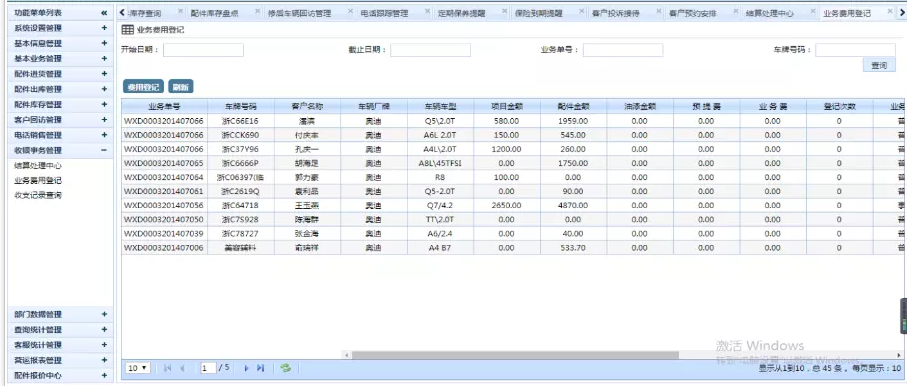Image resolution: width=907 pixels, height=386 pixels.
Task: Close the 定期保养提醒 tab
Action: pos(504,11)
